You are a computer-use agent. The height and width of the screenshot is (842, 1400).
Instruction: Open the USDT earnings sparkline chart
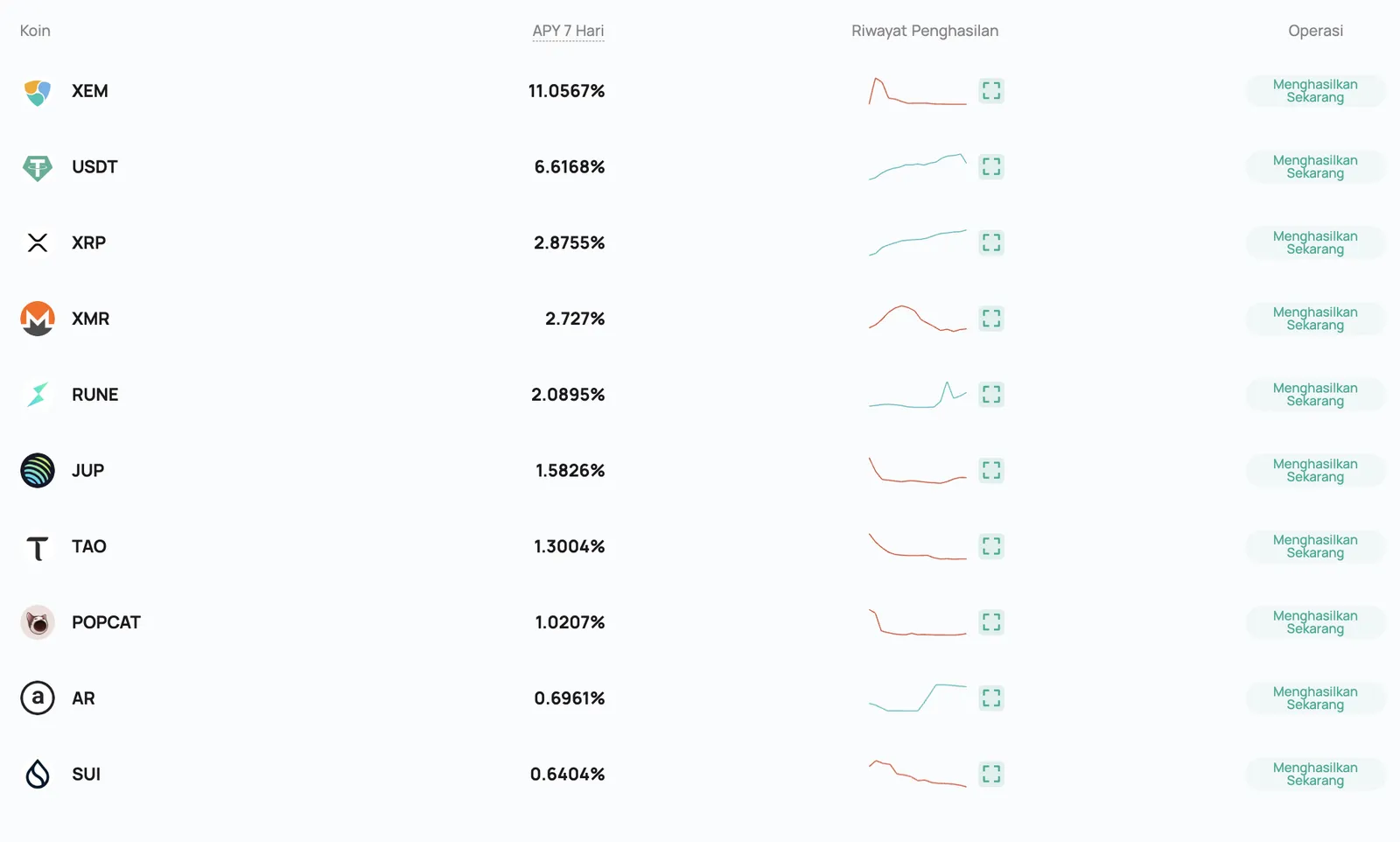click(x=918, y=166)
